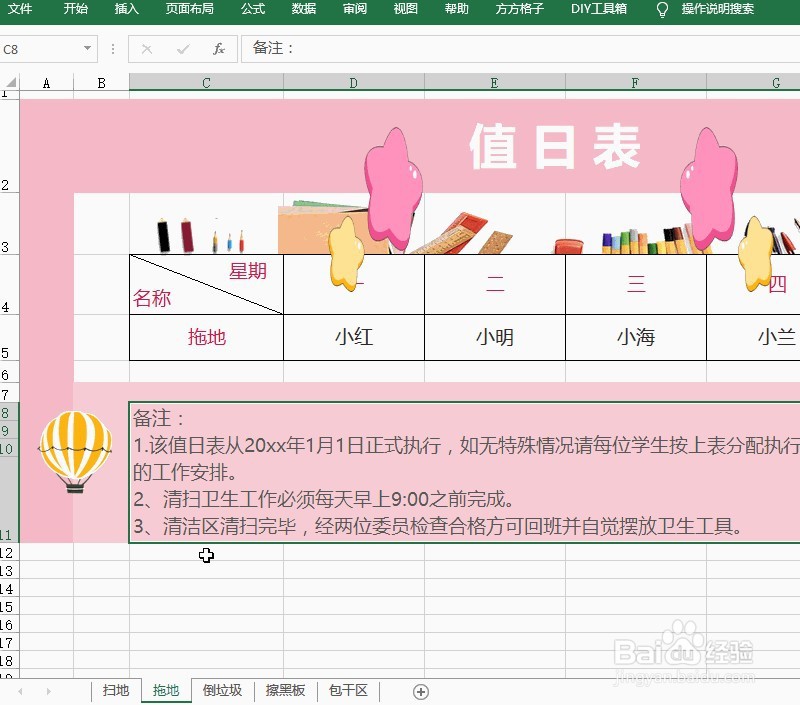Select all cells with the corner button
800x705 pixels.
pos(9,80)
